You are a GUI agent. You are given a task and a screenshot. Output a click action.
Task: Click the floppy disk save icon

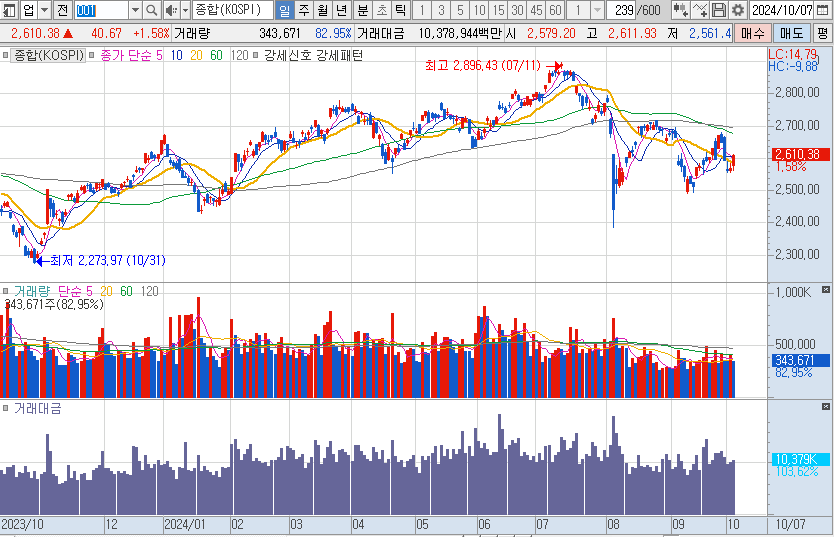pyautogui.click(x=719, y=10)
